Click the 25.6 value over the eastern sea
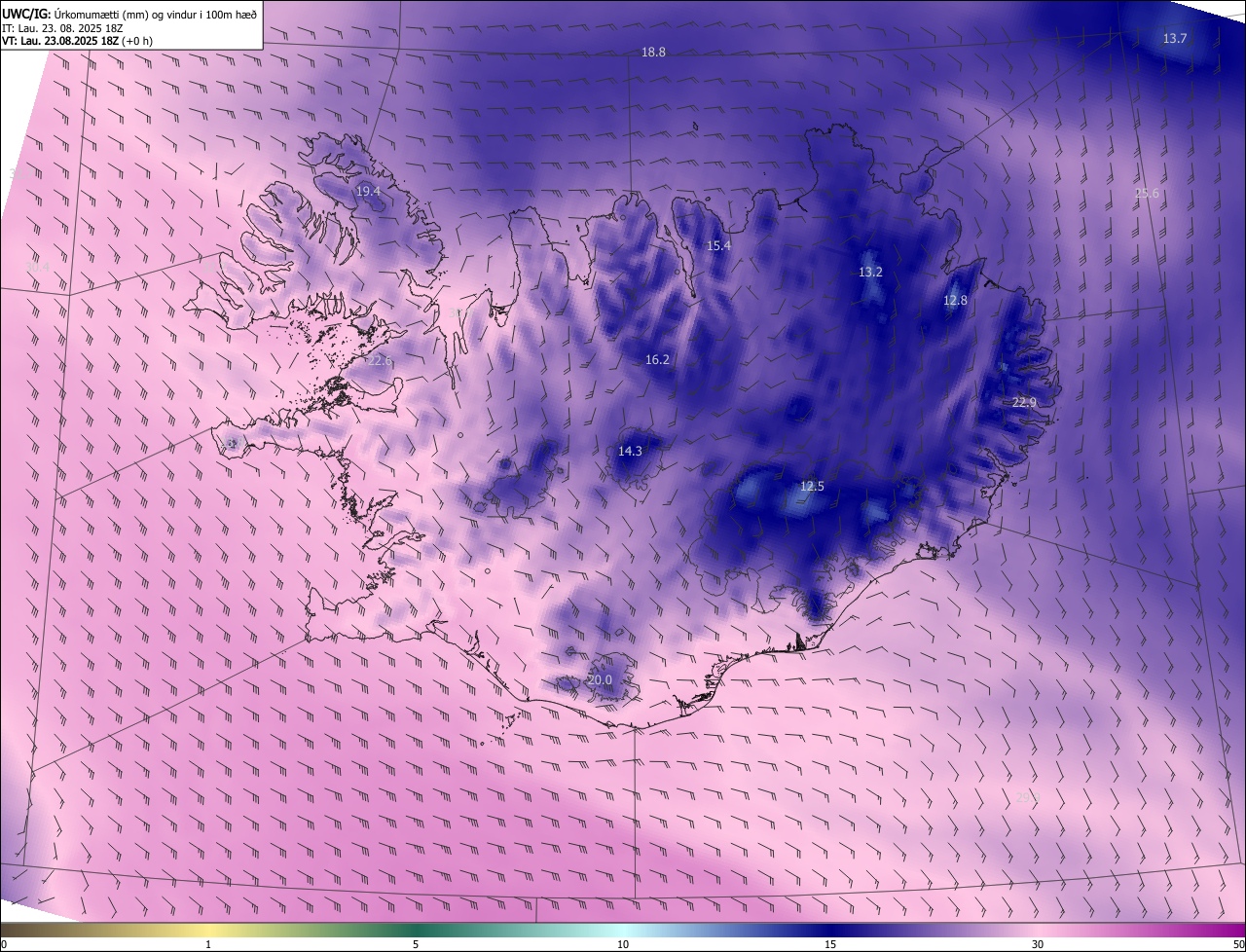 point(1147,194)
